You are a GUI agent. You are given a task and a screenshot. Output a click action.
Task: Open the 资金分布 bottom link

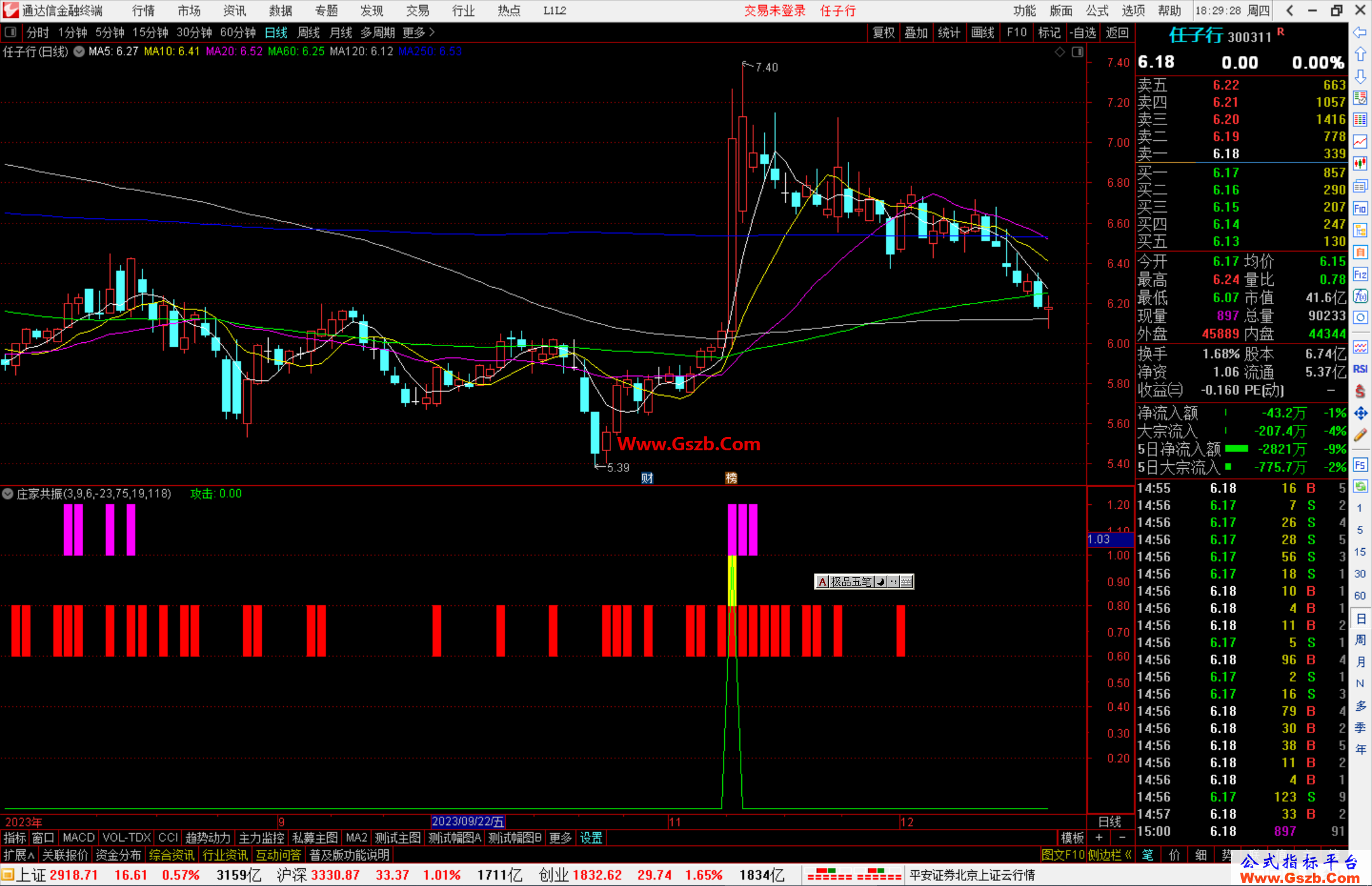[118, 855]
